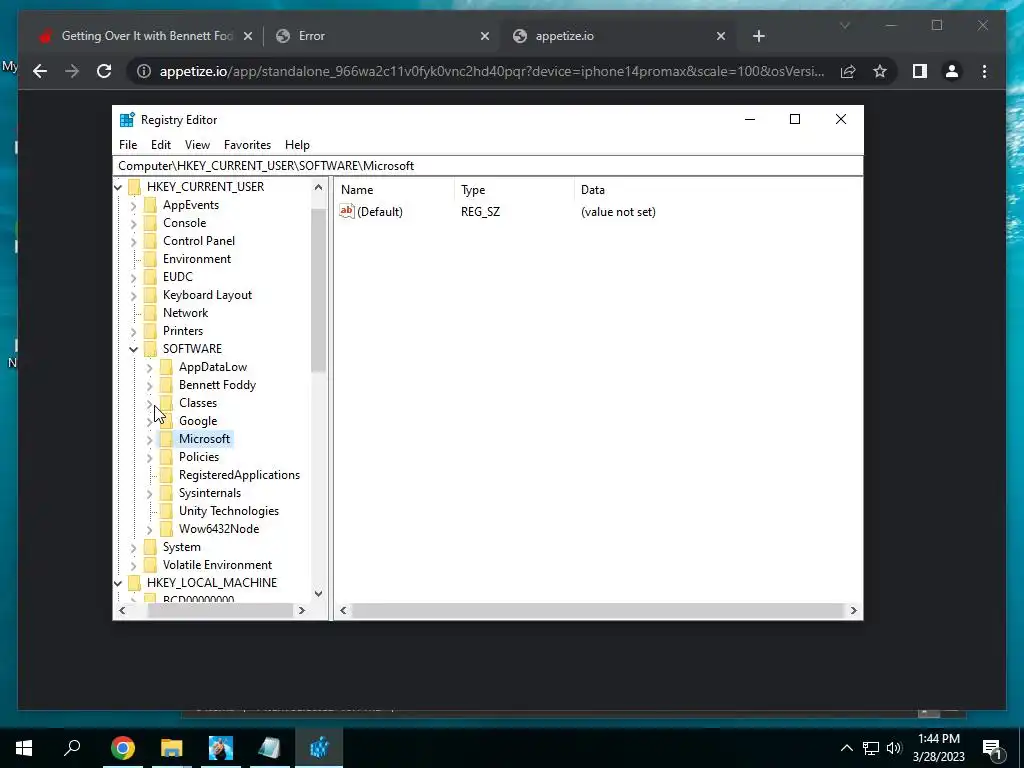The image size is (1024, 768).
Task: Select the Google key in tree
Action: pyautogui.click(x=198, y=421)
